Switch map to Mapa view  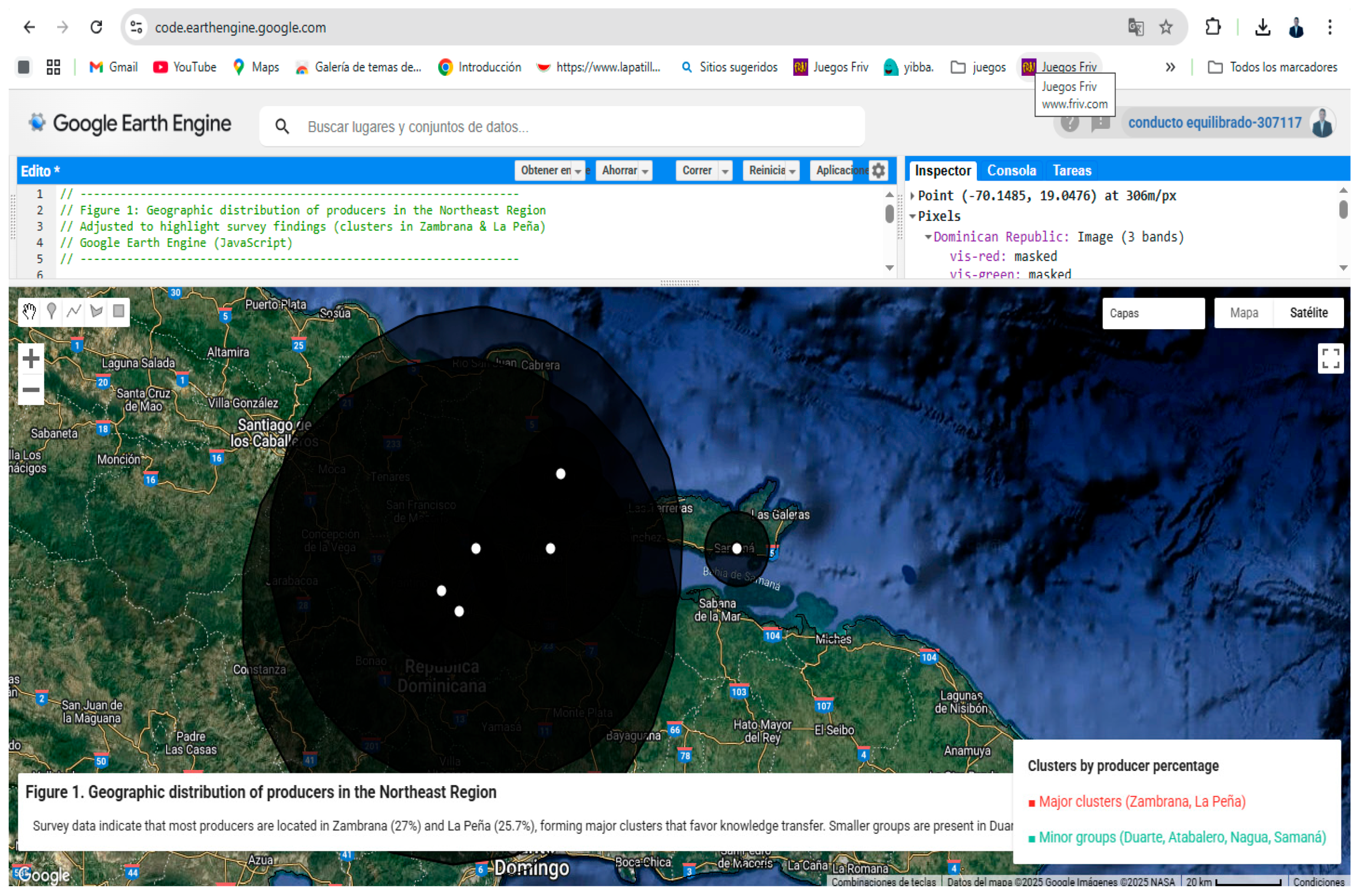pyautogui.click(x=1244, y=314)
